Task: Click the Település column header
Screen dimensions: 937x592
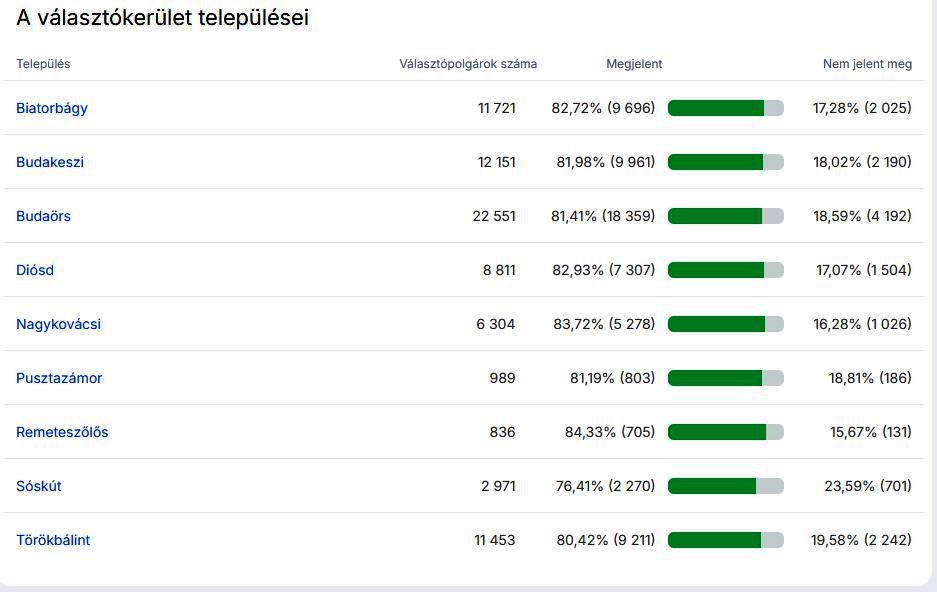Action: point(43,64)
